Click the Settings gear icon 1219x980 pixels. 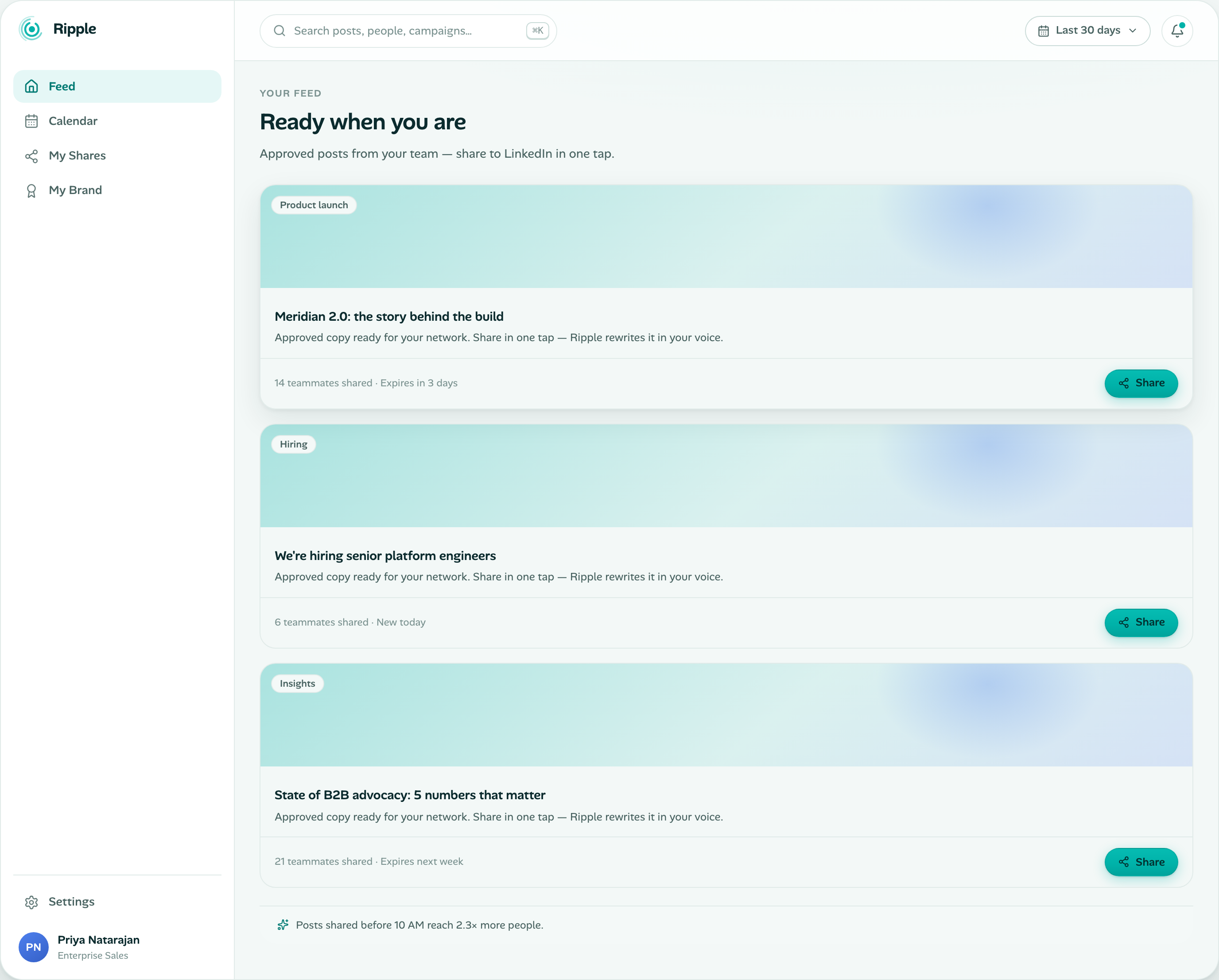tap(31, 902)
